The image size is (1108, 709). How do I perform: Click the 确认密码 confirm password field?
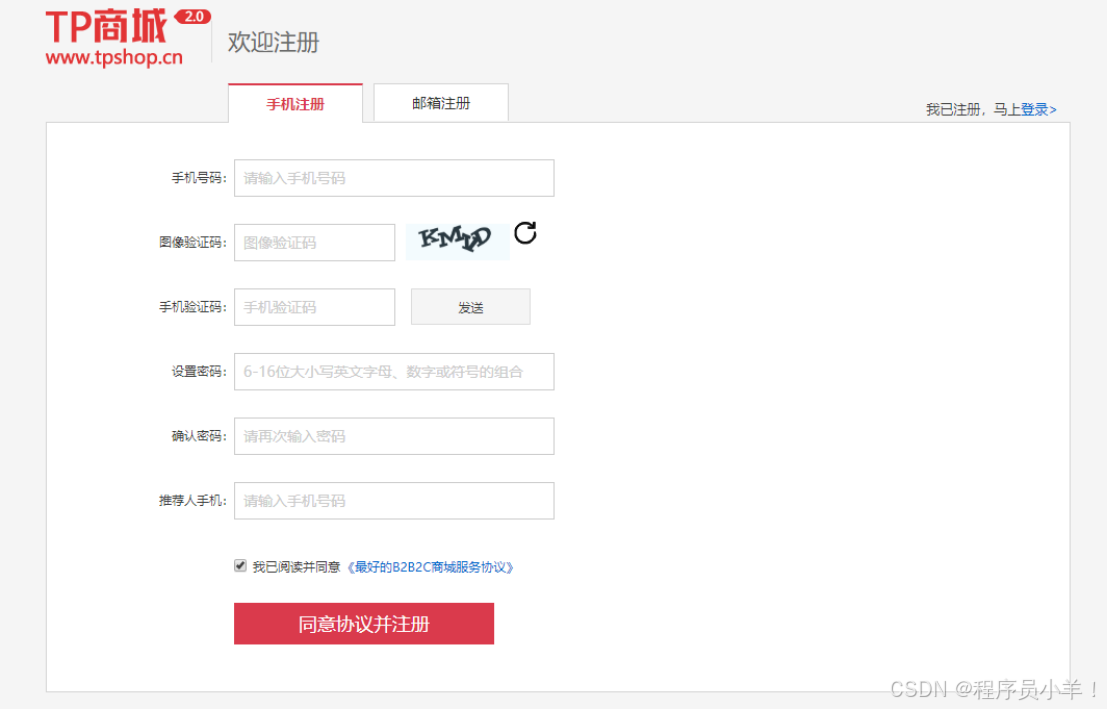(x=393, y=436)
